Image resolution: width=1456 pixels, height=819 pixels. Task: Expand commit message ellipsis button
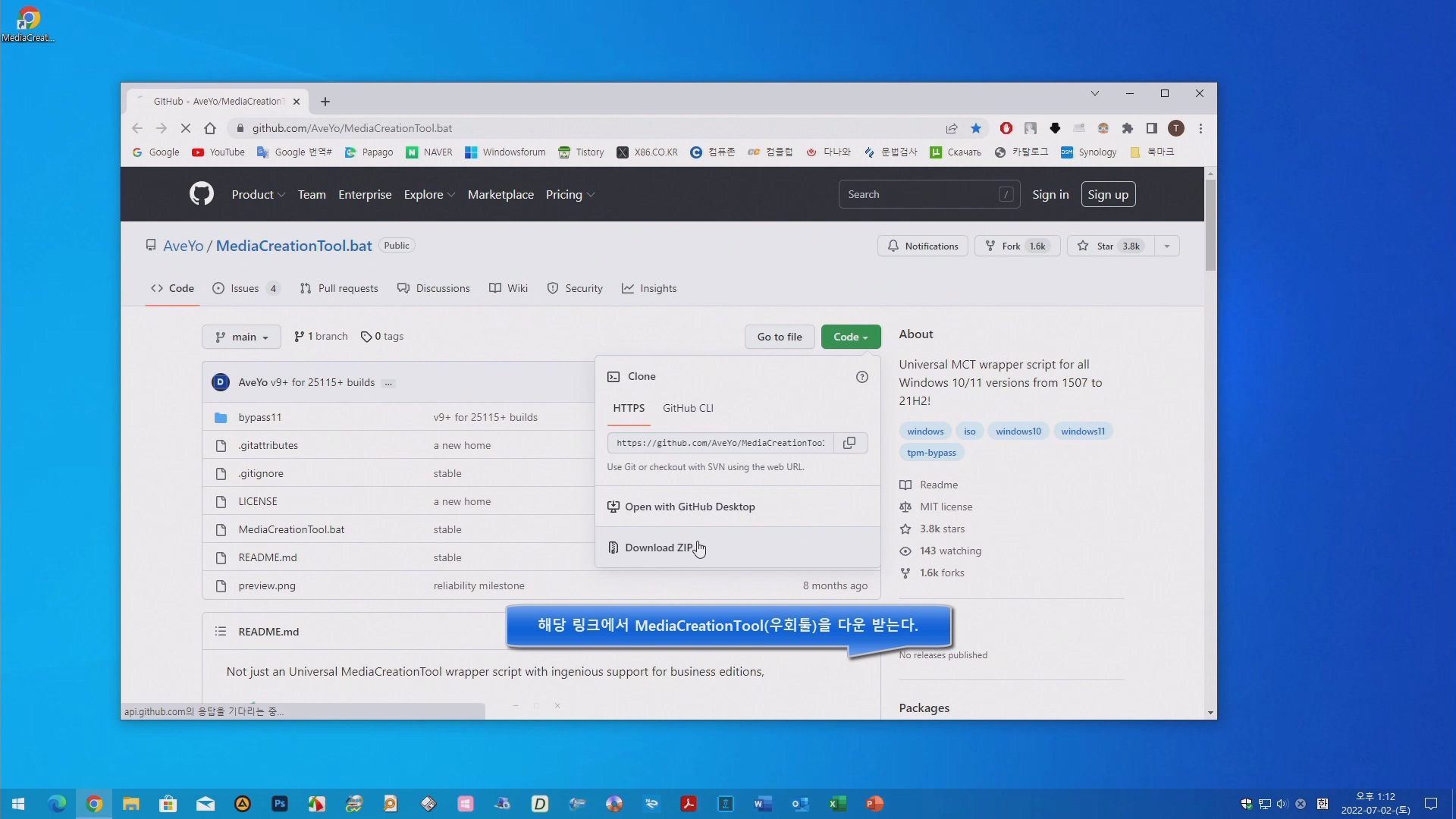tap(388, 383)
